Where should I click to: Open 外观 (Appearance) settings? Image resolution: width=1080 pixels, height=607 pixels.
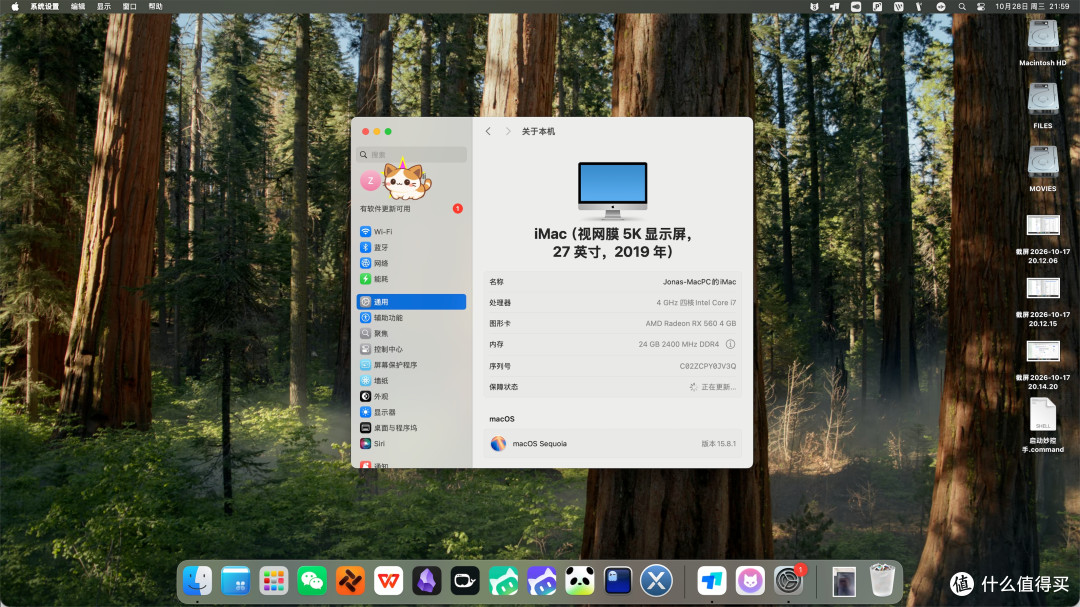pos(411,397)
